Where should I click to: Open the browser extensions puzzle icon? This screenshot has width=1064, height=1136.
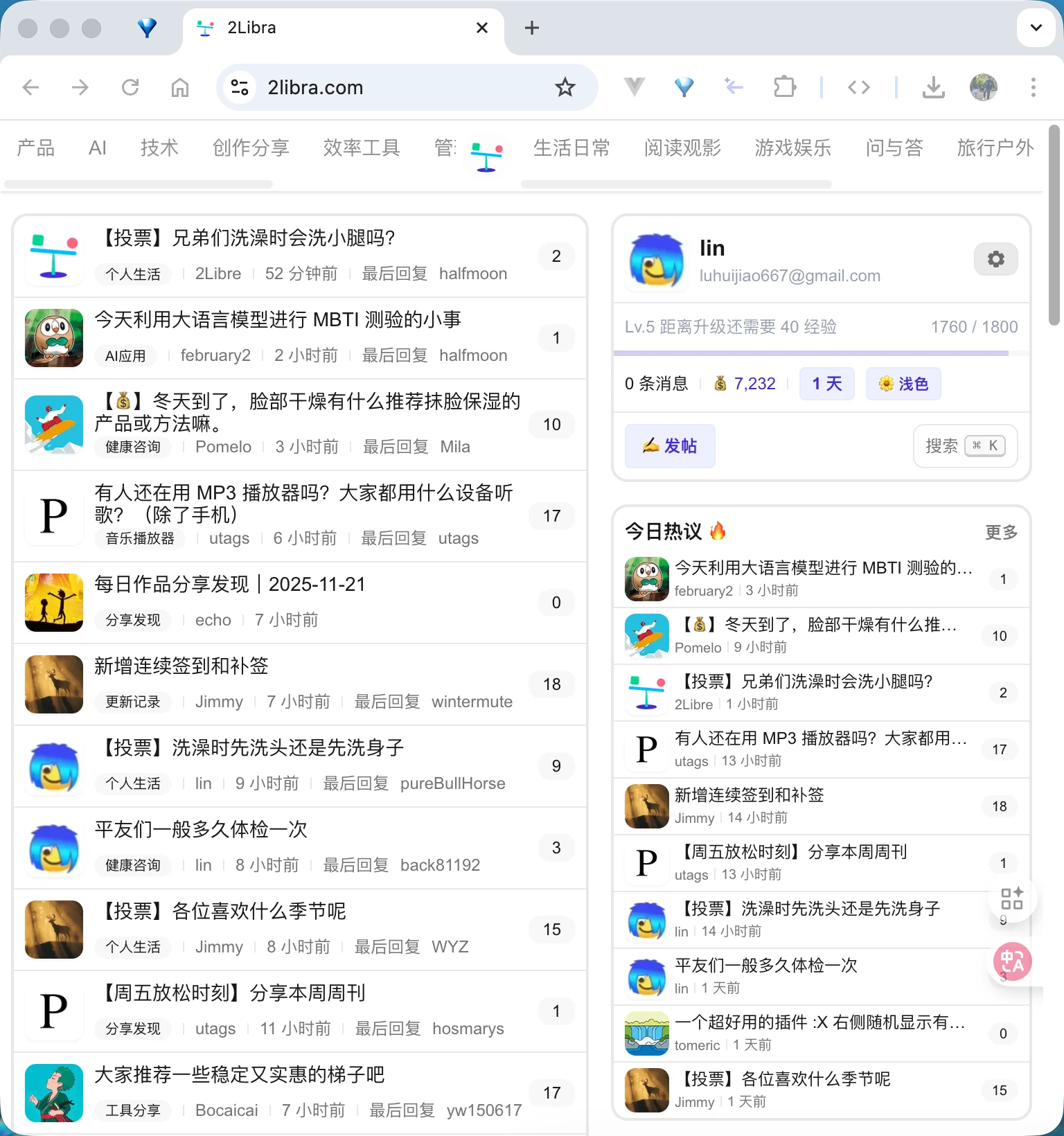(784, 87)
